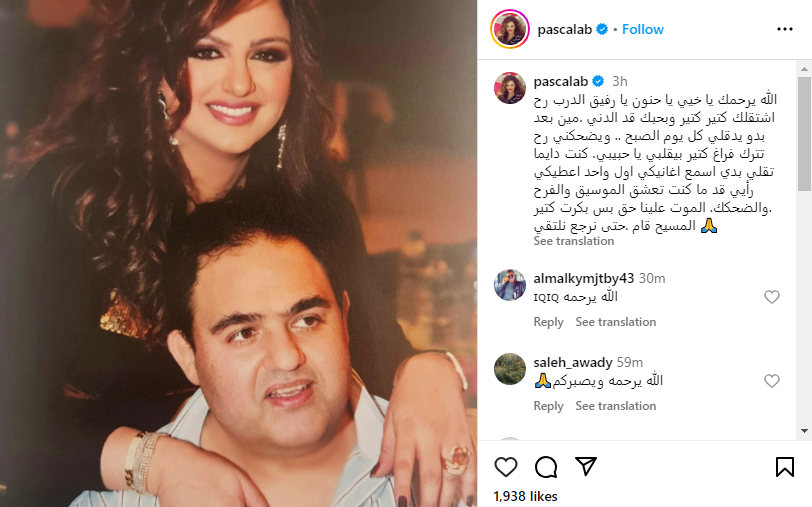The height and width of the screenshot is (507, 812).
Task: Open pascalab story profile picture in header
Action: pyautogui.click(x=510, y=29)
